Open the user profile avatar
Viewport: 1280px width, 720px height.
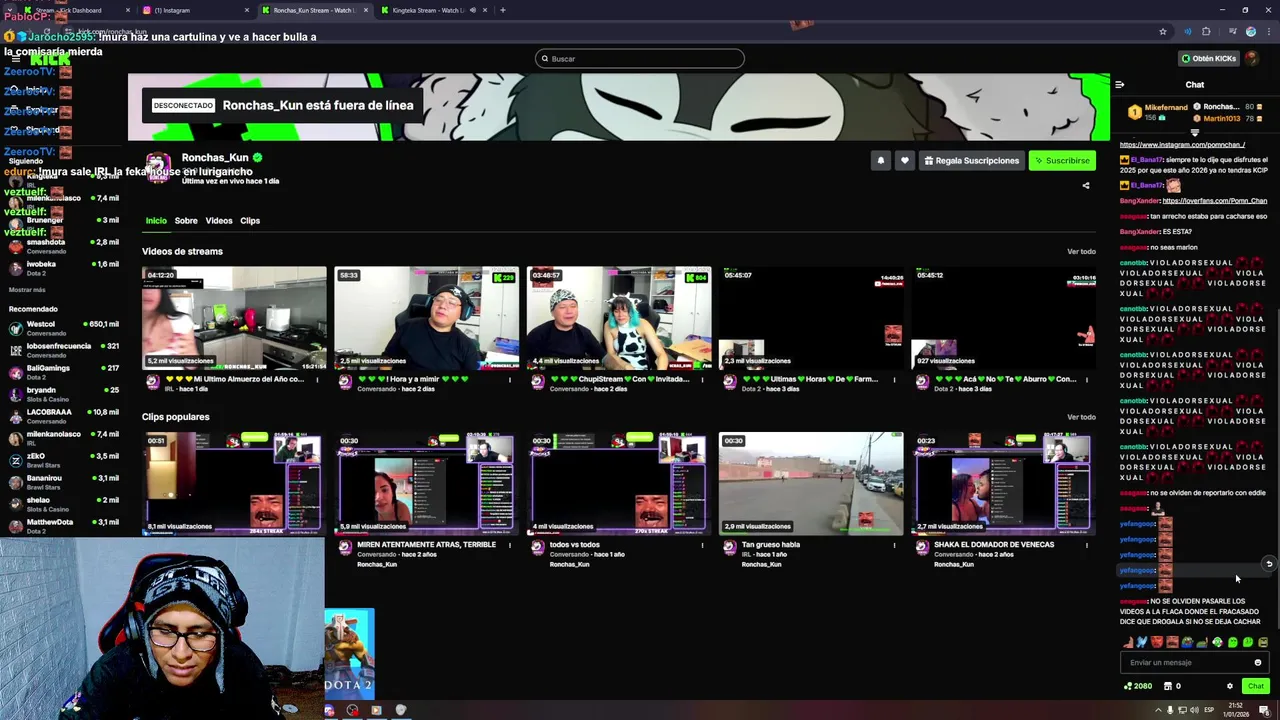pos(1252,58)
